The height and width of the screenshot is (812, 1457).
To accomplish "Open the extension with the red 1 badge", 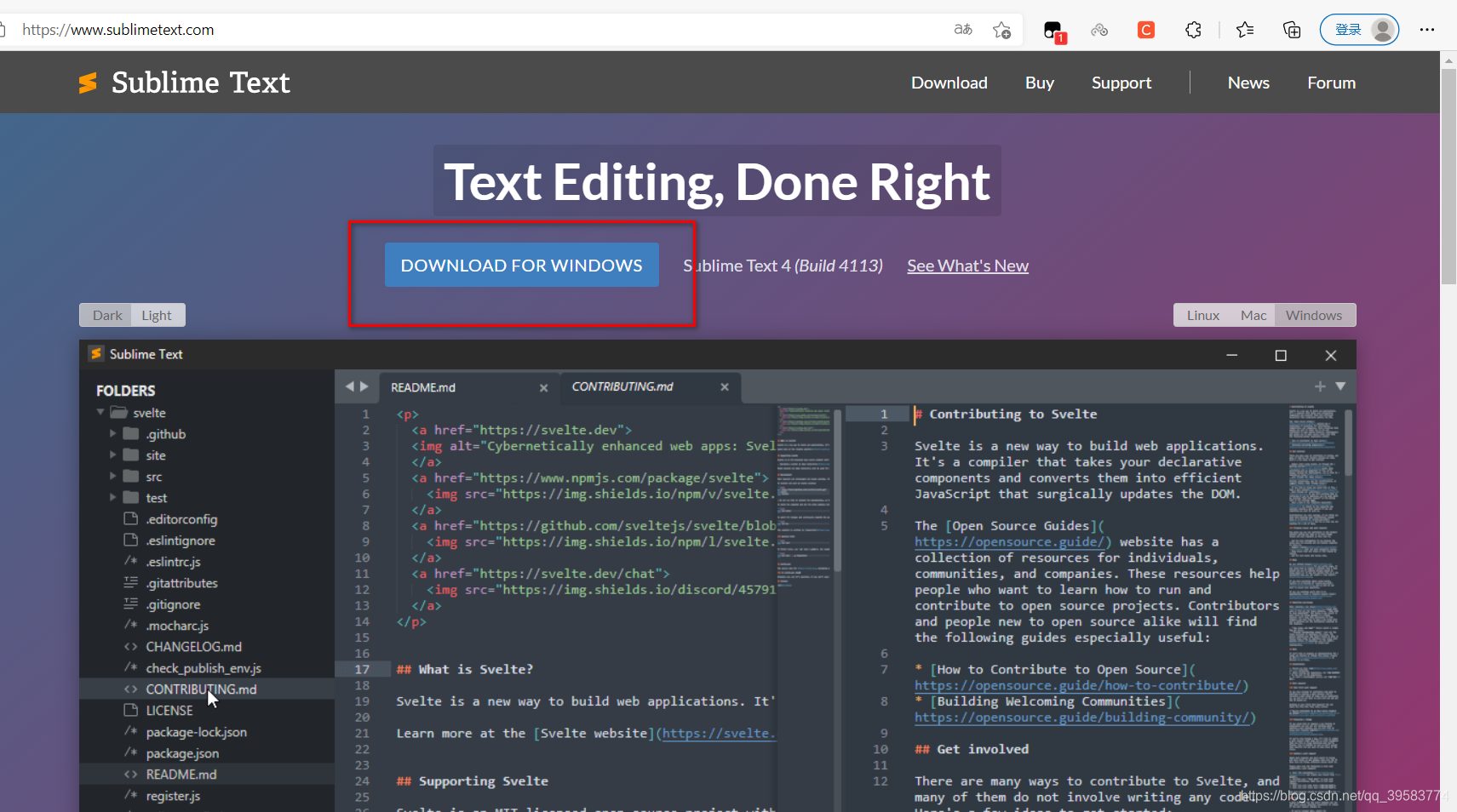I will [x=1054, y=31].
